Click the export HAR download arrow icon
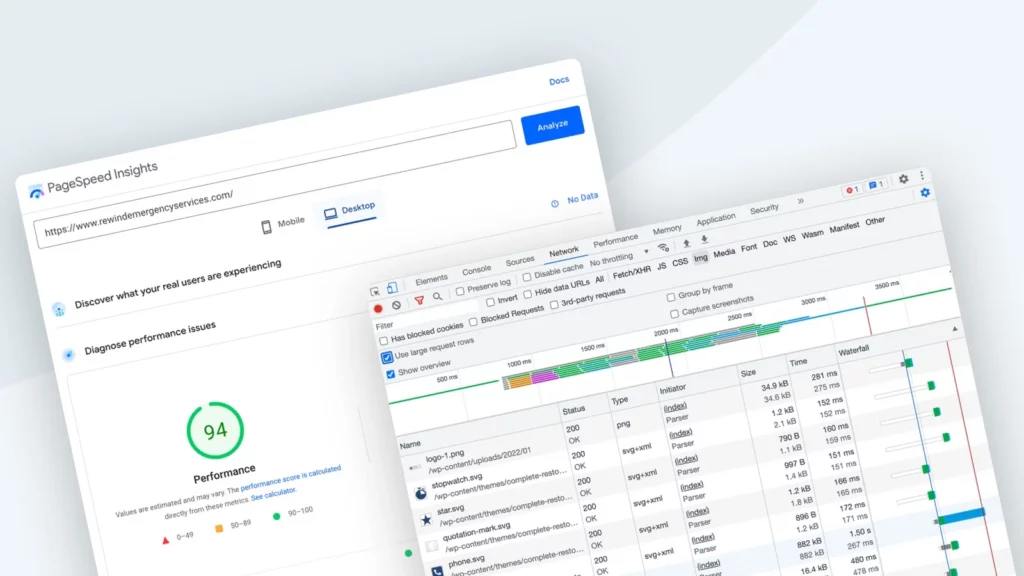Viewport: 1024px width, 576px height. click(705, 240)
